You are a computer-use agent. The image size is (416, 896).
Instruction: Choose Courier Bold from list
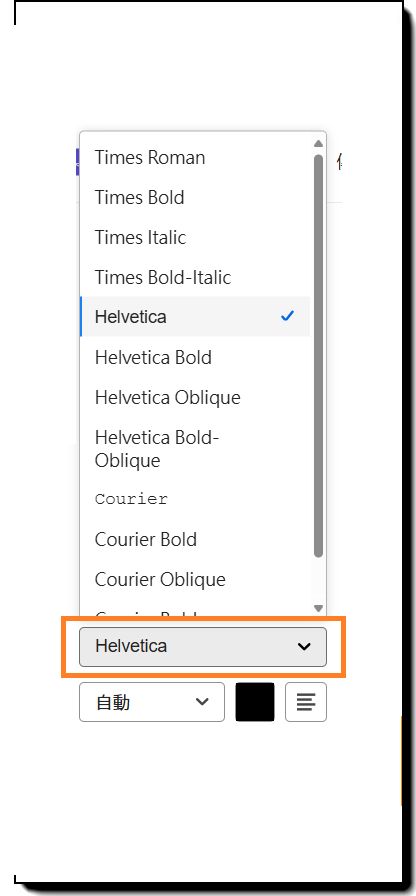195,539
